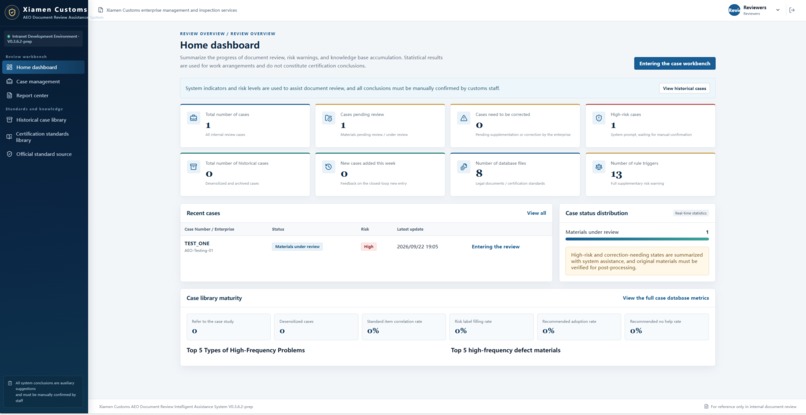This screenshot has width=806, height=415.
Task: Click the Recommended adoption rate tile
Action: pyautogui.click(x=579, y=327)
